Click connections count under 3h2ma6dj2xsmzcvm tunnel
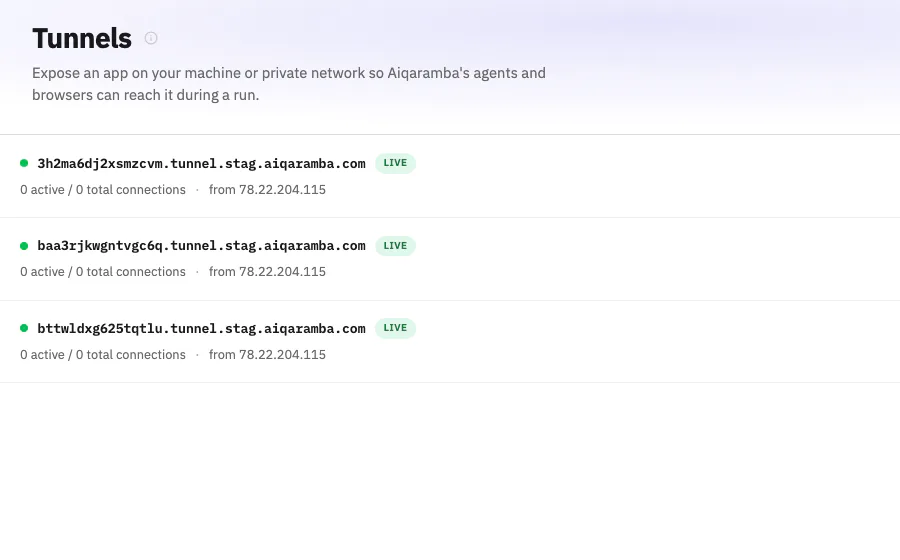Screen dimensions: 900x560 point(103,190)
